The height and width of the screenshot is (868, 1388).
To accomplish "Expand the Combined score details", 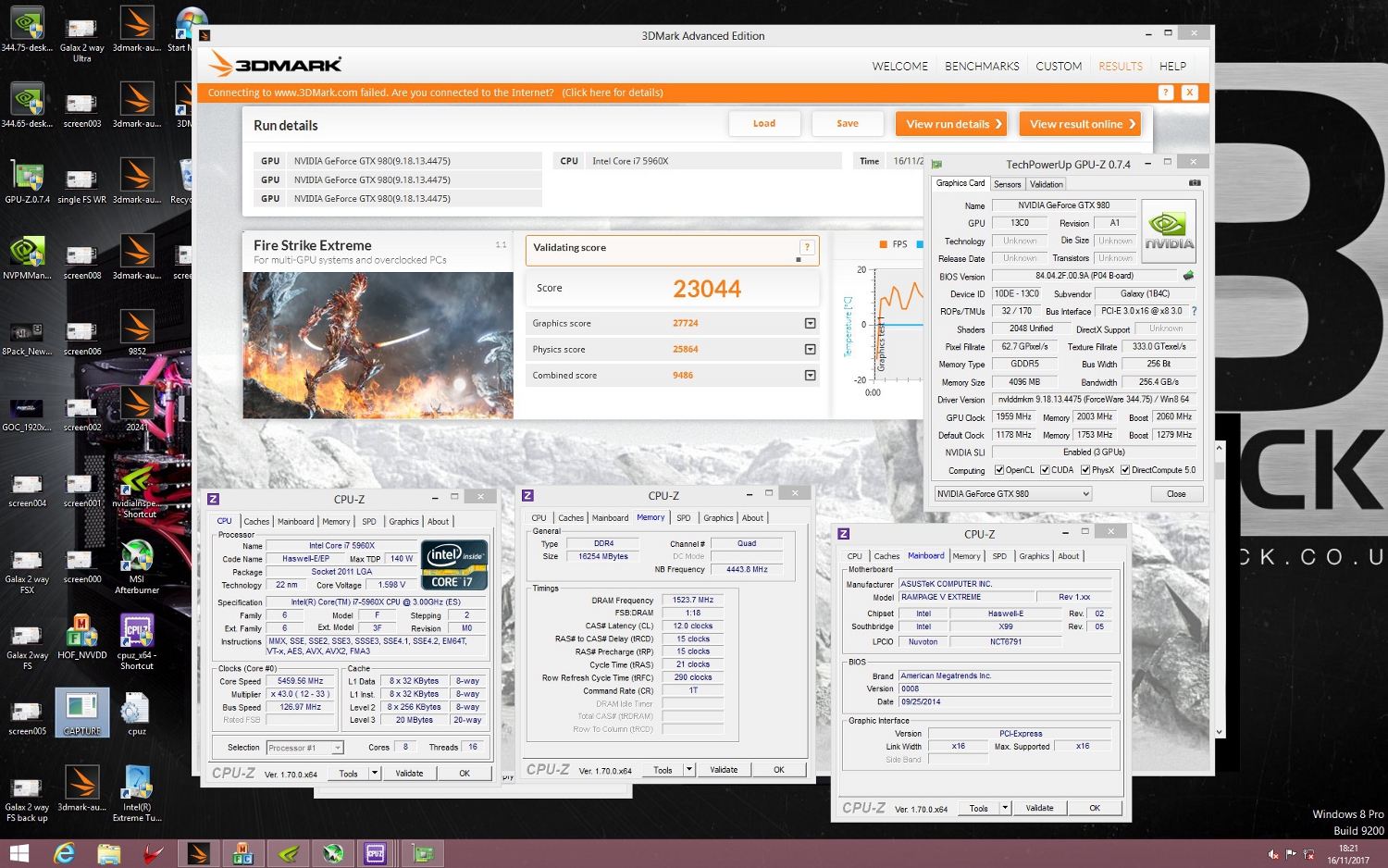I will pos(810,375).
